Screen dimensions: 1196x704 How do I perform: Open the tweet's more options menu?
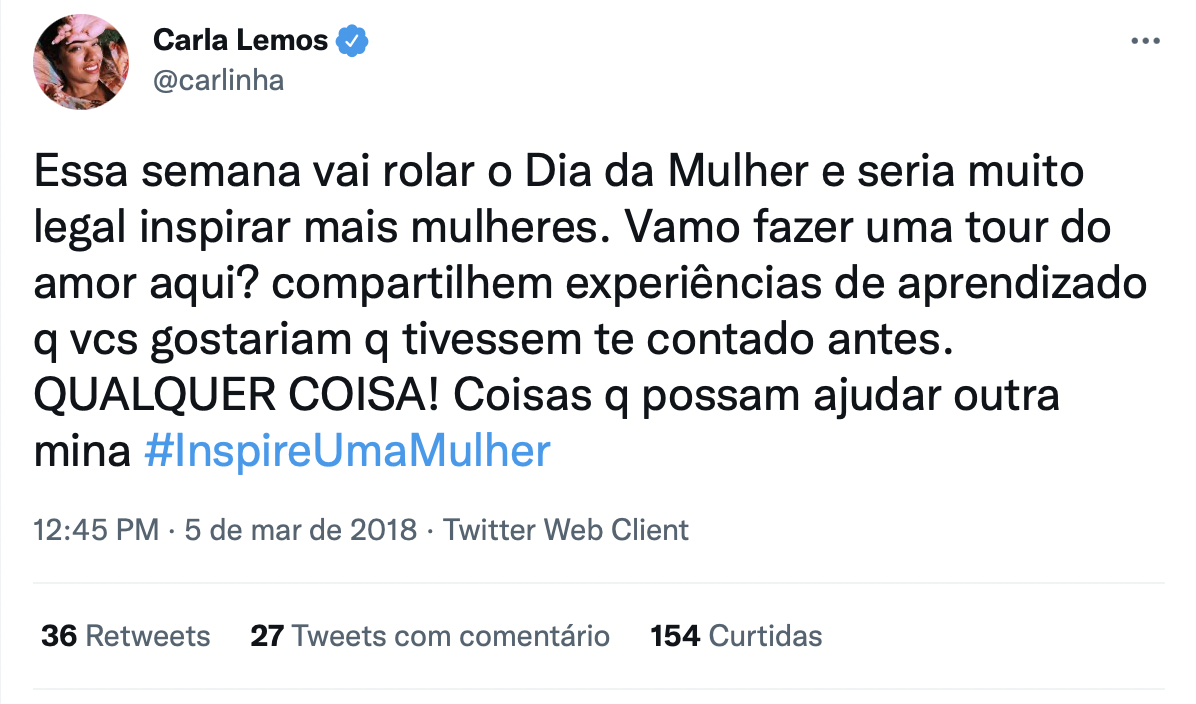1144,41
